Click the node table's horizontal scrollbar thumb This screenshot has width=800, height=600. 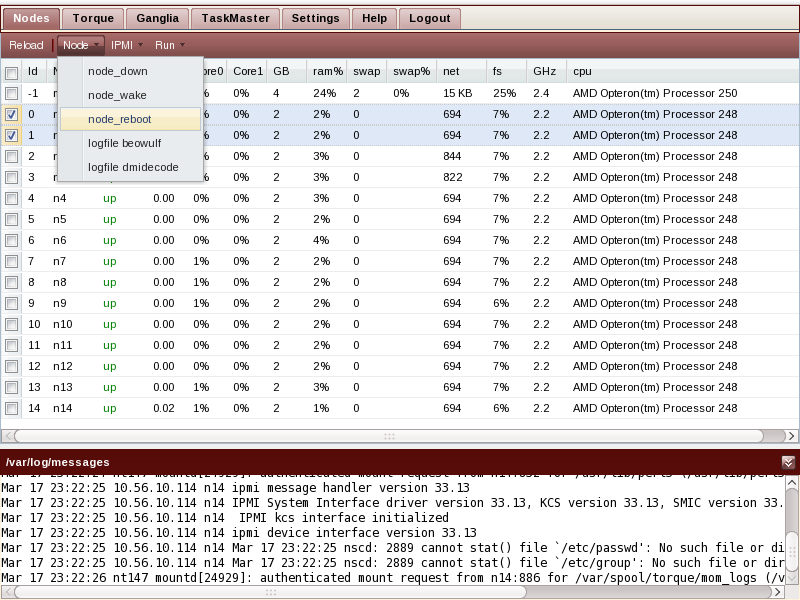click(389, 436)
